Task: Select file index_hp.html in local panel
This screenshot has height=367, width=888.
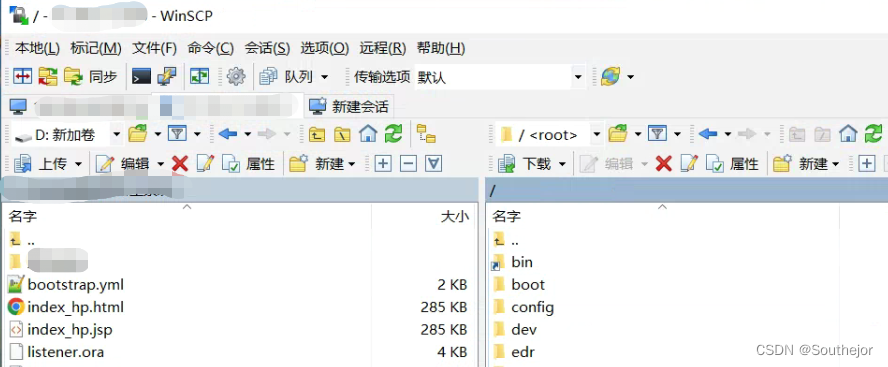Action: coord(75,307)
